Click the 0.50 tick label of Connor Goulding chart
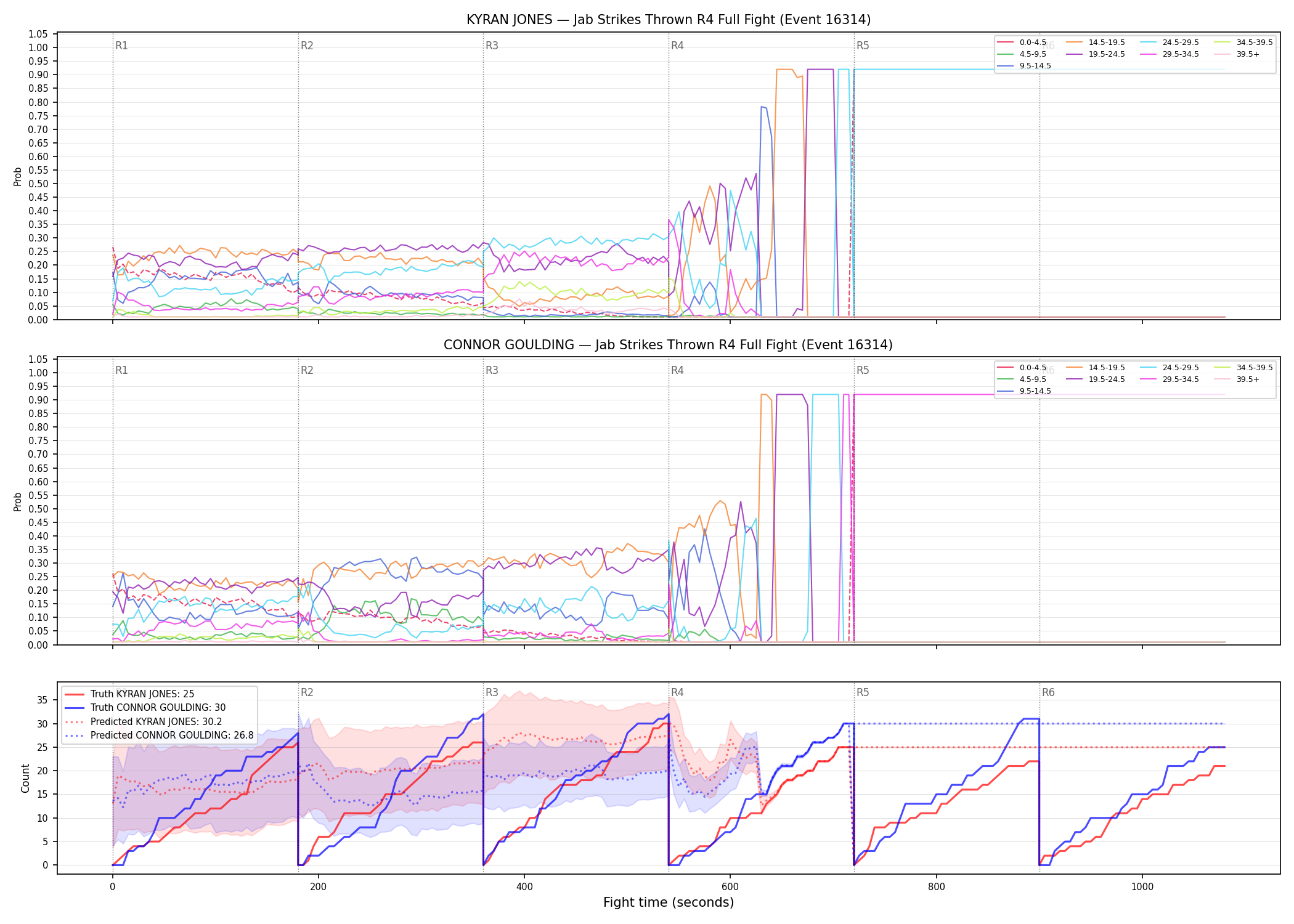 click(38, 509)
